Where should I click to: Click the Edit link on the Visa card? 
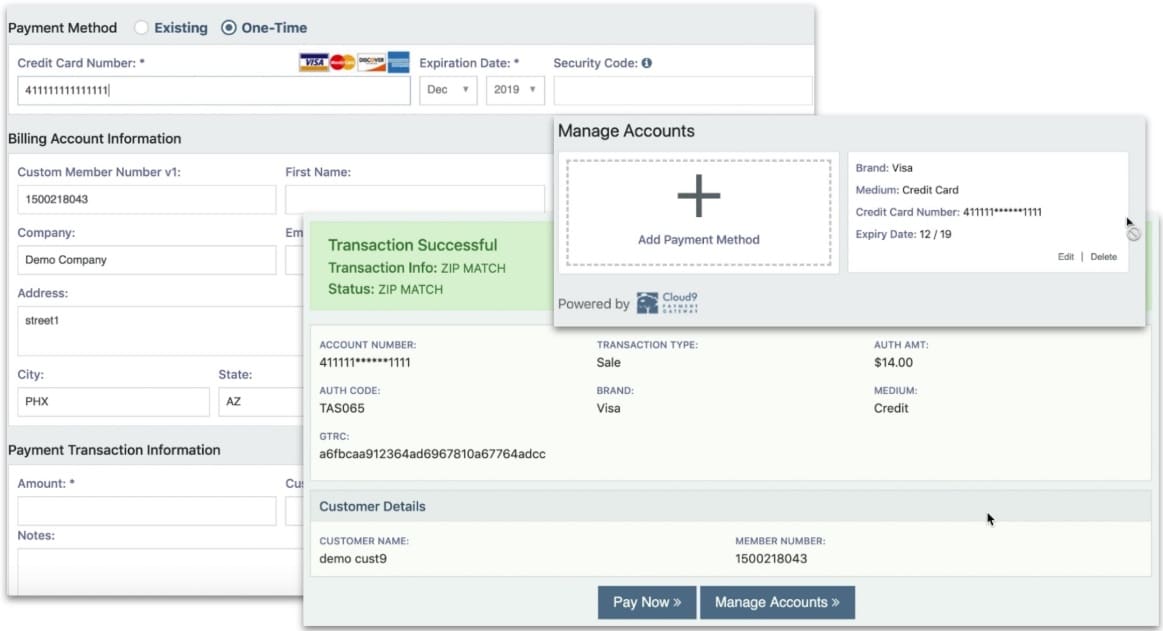tap(1066, 256)
